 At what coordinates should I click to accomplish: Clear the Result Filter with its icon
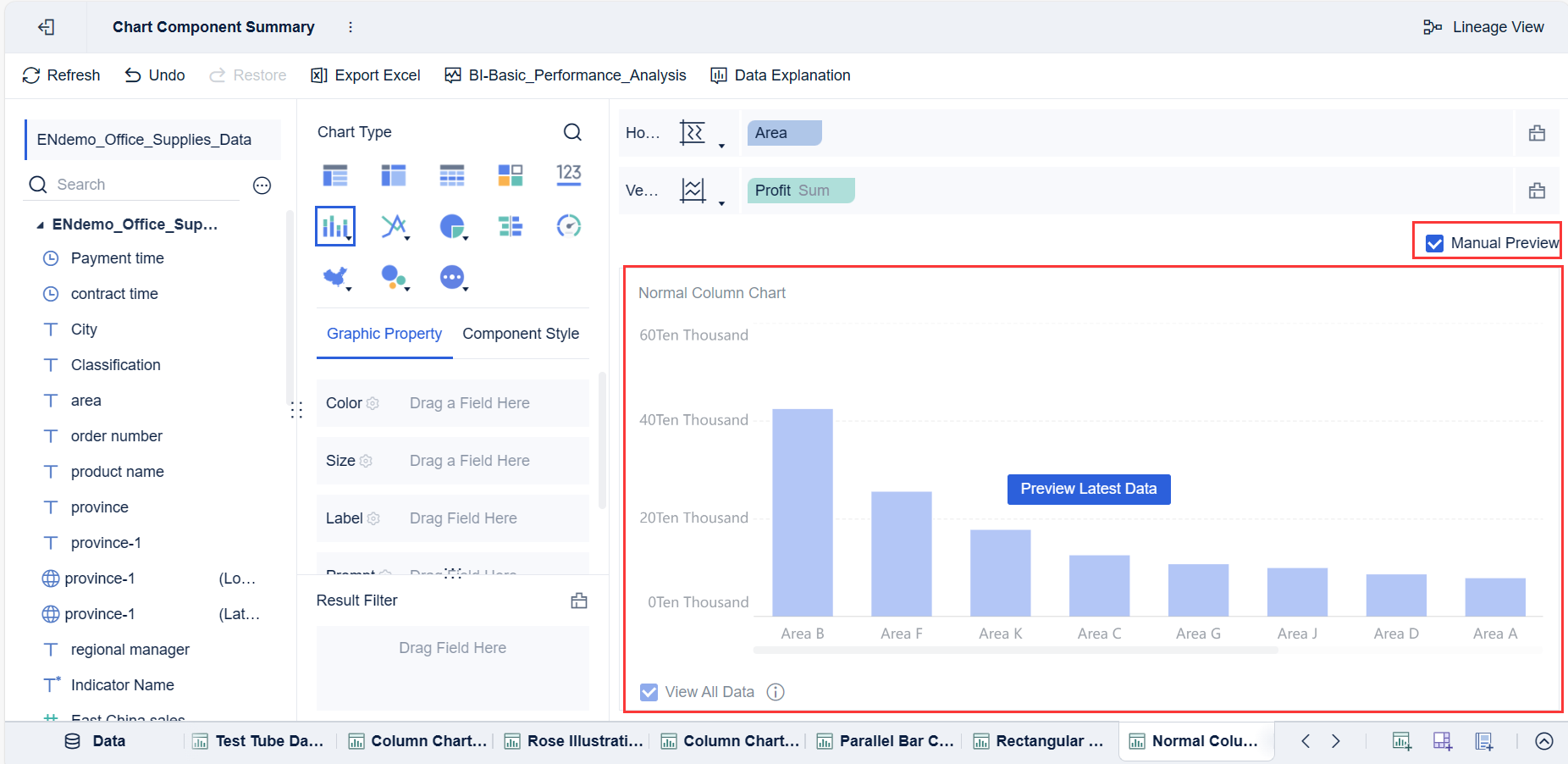tap(579, 601)
